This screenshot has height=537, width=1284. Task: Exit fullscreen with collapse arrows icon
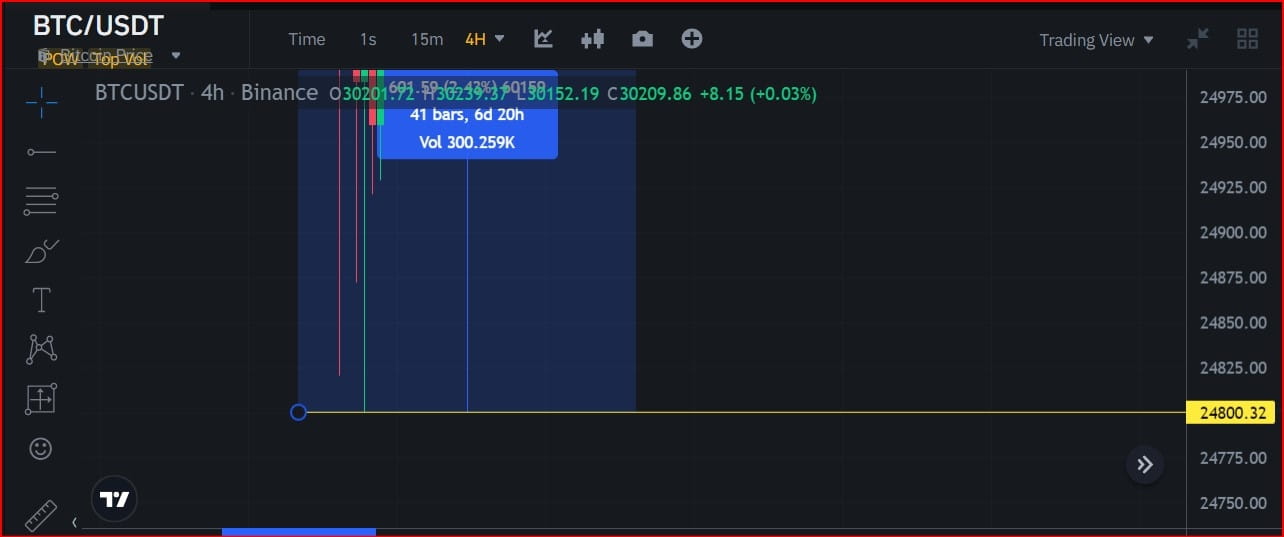pyautogui.click(x=1197, y=39)
